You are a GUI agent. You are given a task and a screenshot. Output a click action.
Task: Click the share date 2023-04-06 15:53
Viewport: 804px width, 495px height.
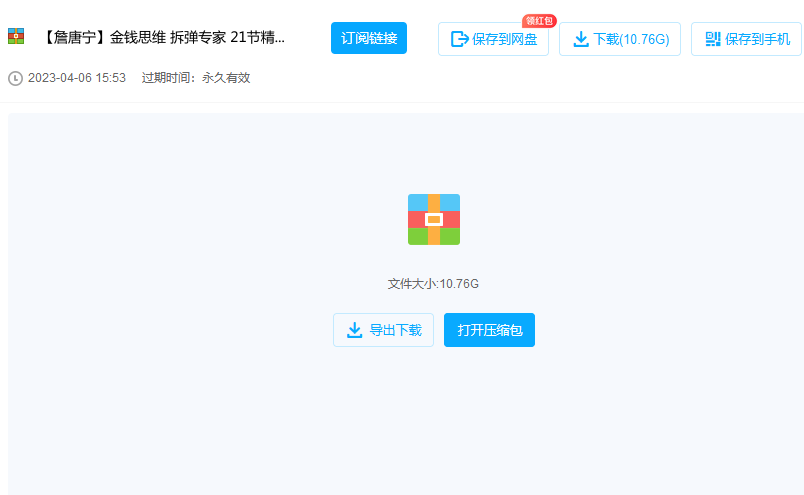pyautogui.click(x=77, y=78)
